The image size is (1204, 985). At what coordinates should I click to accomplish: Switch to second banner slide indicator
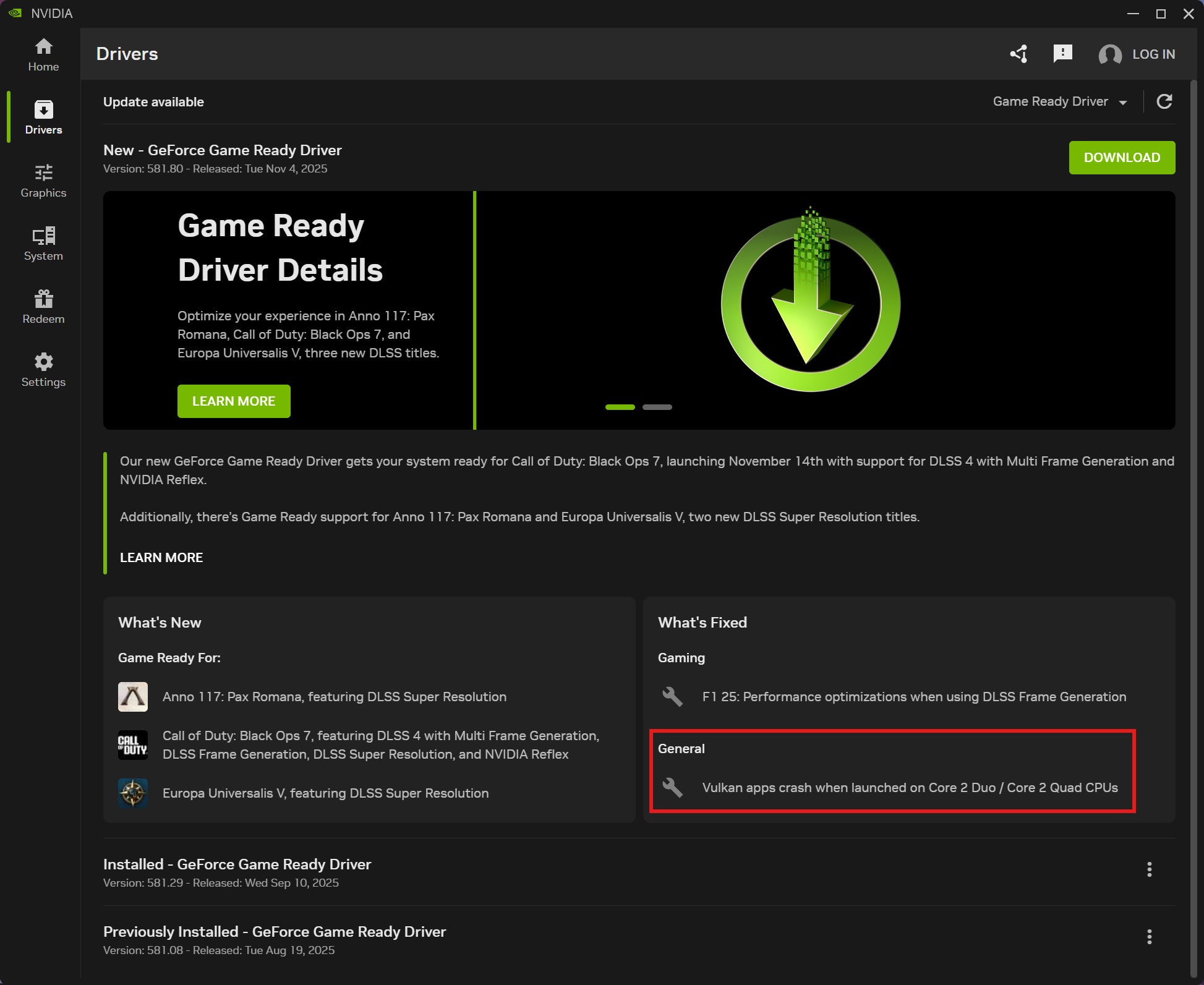[x=657, y=407]
